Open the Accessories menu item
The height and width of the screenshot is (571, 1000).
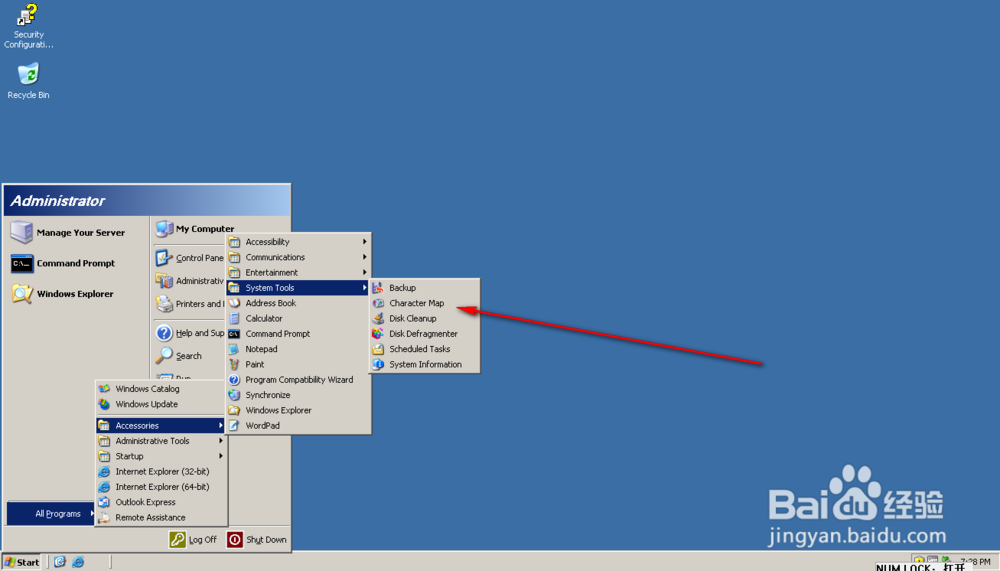coord(161,426)
